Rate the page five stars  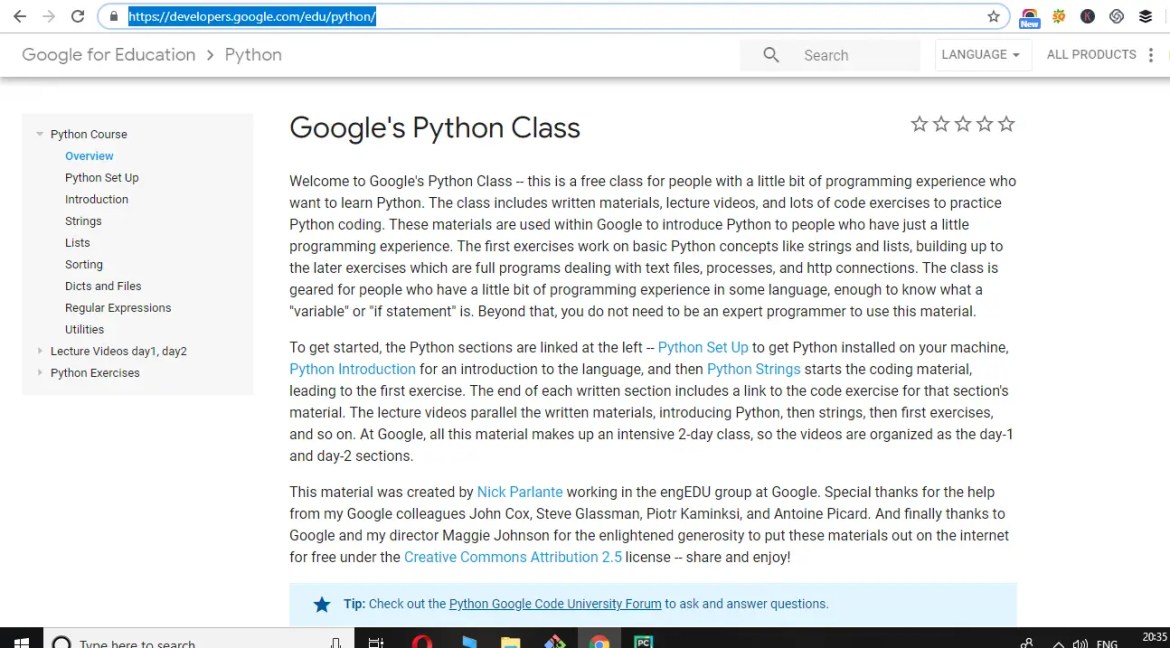1007,124
